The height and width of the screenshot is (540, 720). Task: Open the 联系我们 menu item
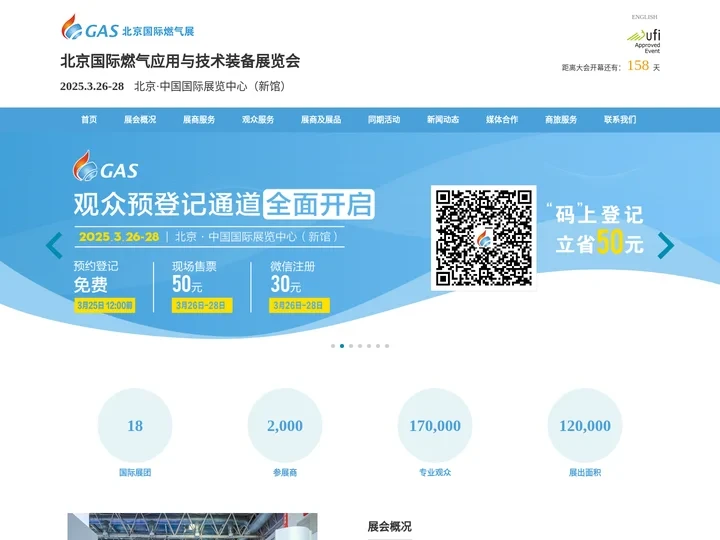tap(620, 119)
